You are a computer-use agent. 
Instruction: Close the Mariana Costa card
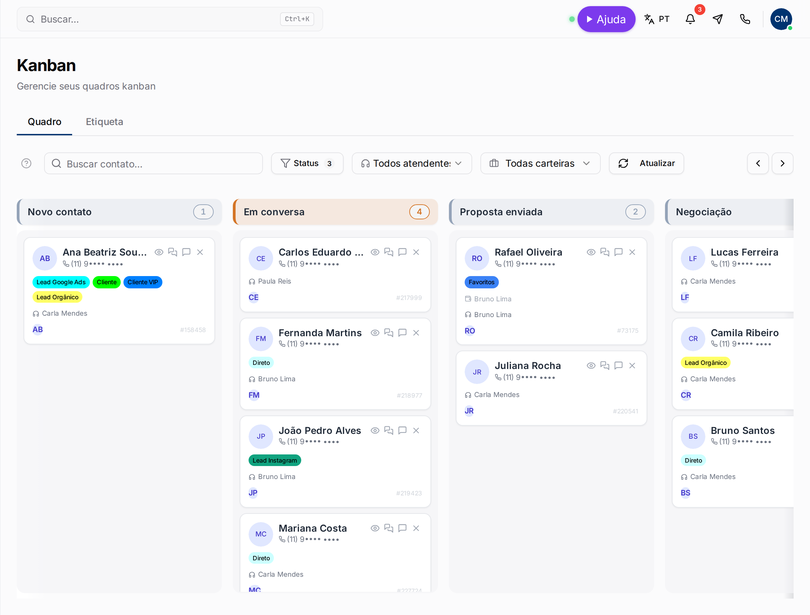[x=416, y=528]
